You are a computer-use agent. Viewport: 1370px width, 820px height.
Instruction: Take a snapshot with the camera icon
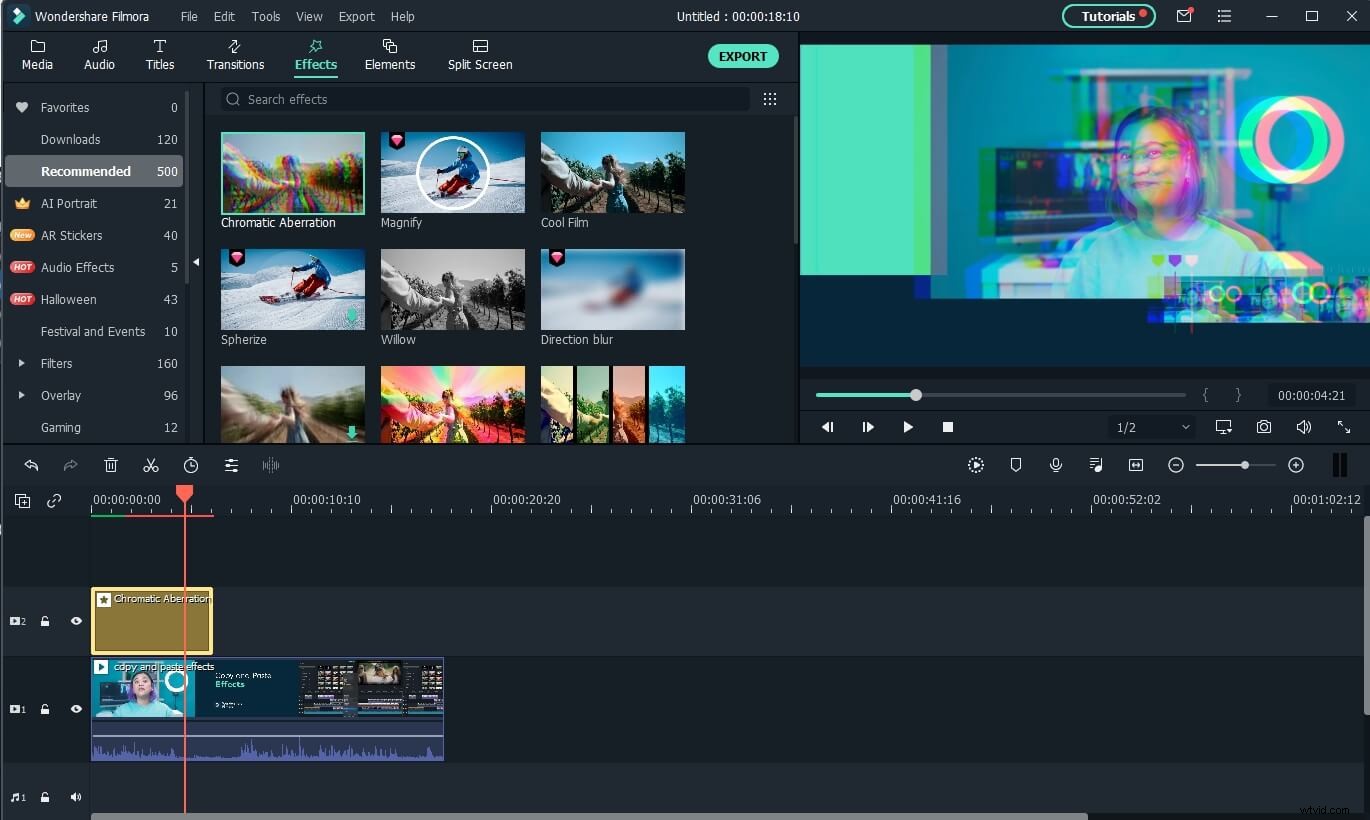point(1263,427)
